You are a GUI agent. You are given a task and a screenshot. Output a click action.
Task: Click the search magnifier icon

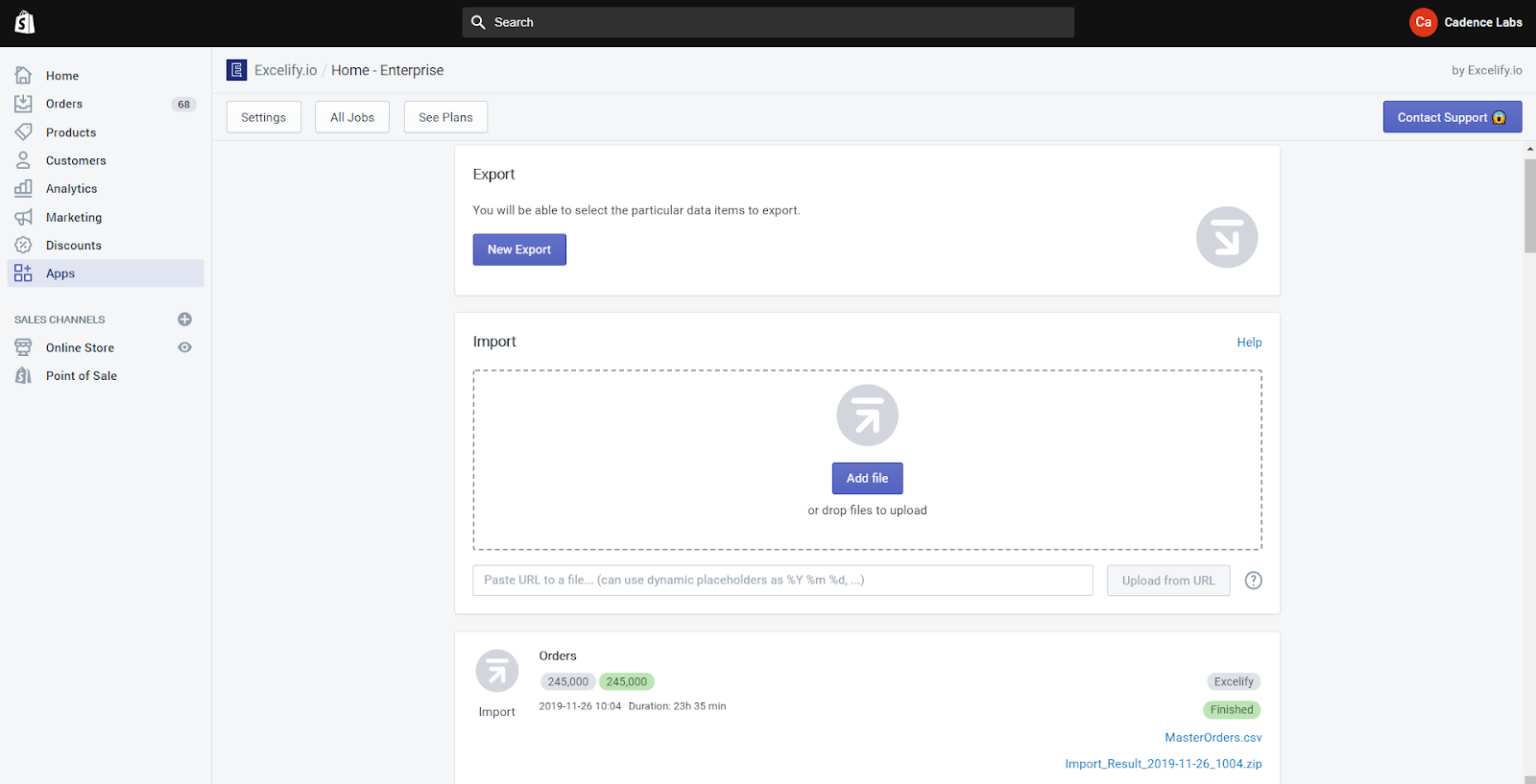tap(478, 22)
